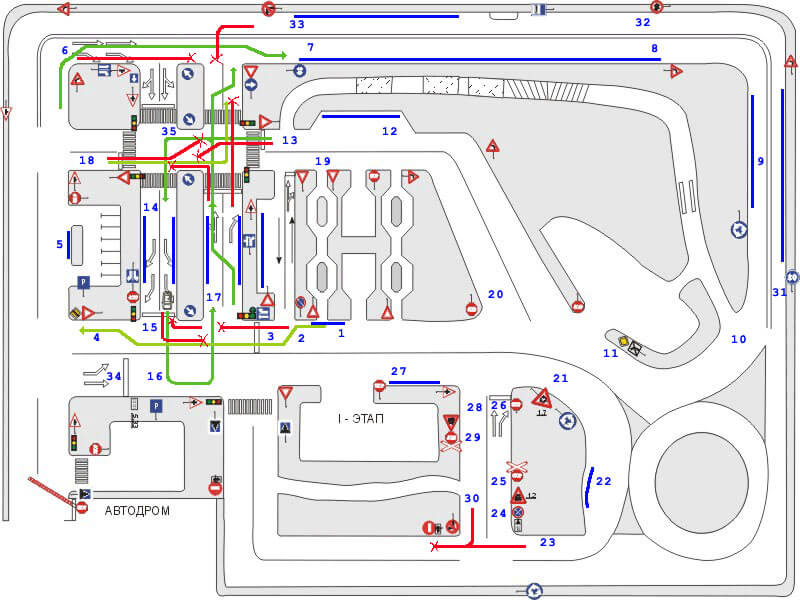Click number 10 label
Image resolution: width=800 pixels, height=600 pixels.
[x=739, y=339]
